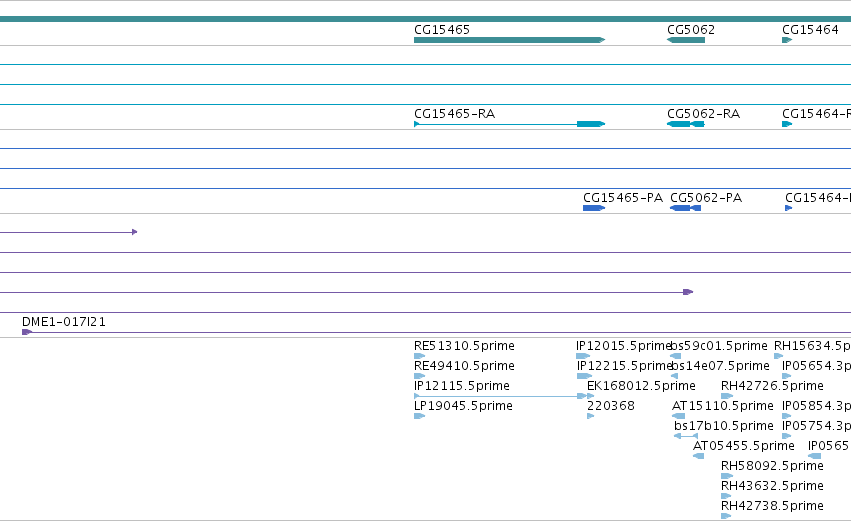Select the CG5062-PA coding region glyph
851x521 pixels.
(x=685, y=208)
